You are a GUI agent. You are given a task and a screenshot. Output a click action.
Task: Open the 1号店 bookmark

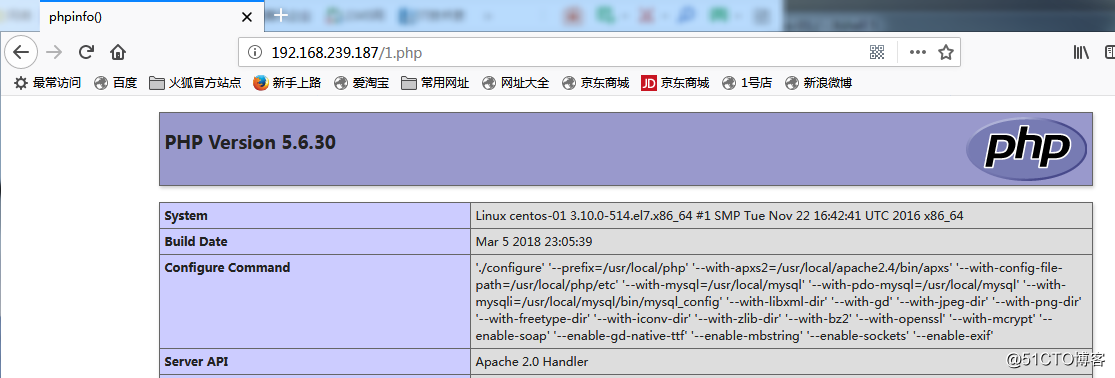point(747,83)
